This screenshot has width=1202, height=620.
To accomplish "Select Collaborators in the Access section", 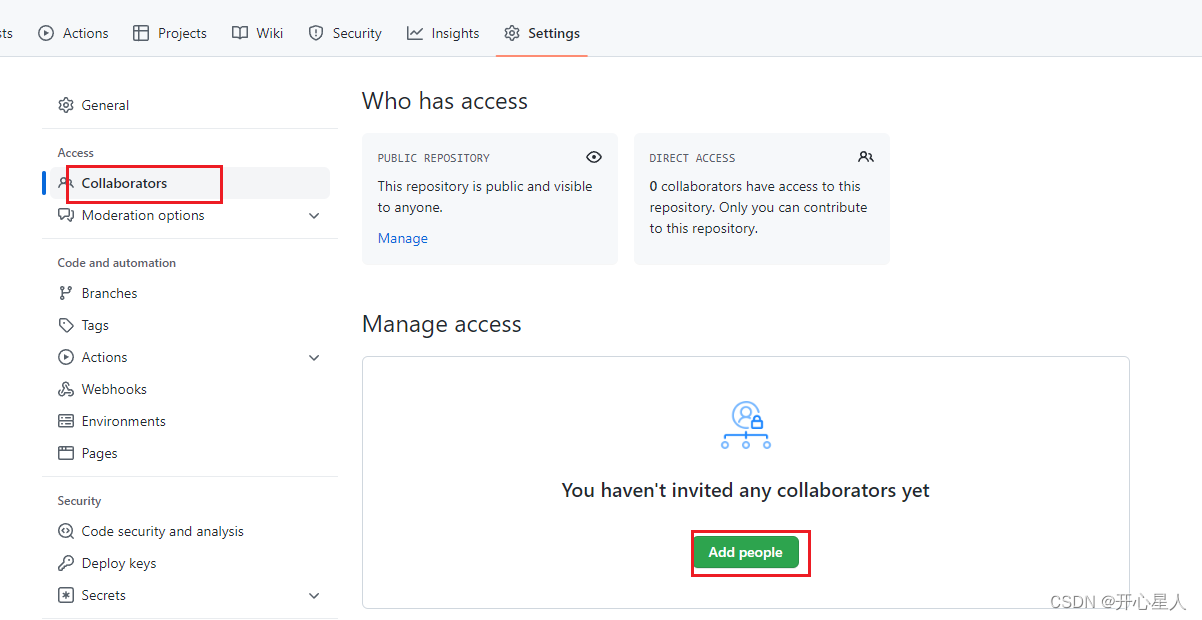I will (x=190, y=183).
